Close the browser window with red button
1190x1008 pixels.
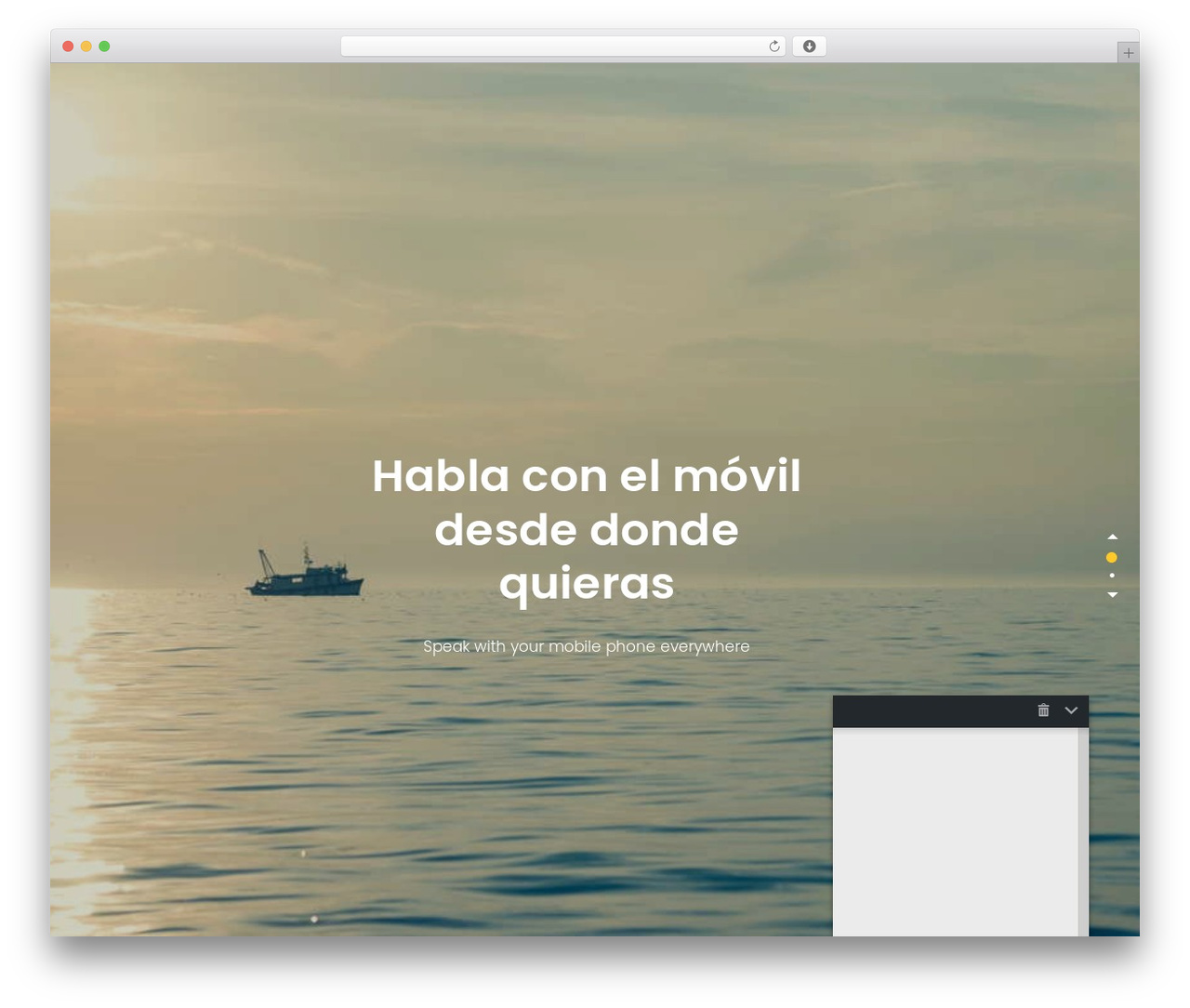tap(68, 46)
